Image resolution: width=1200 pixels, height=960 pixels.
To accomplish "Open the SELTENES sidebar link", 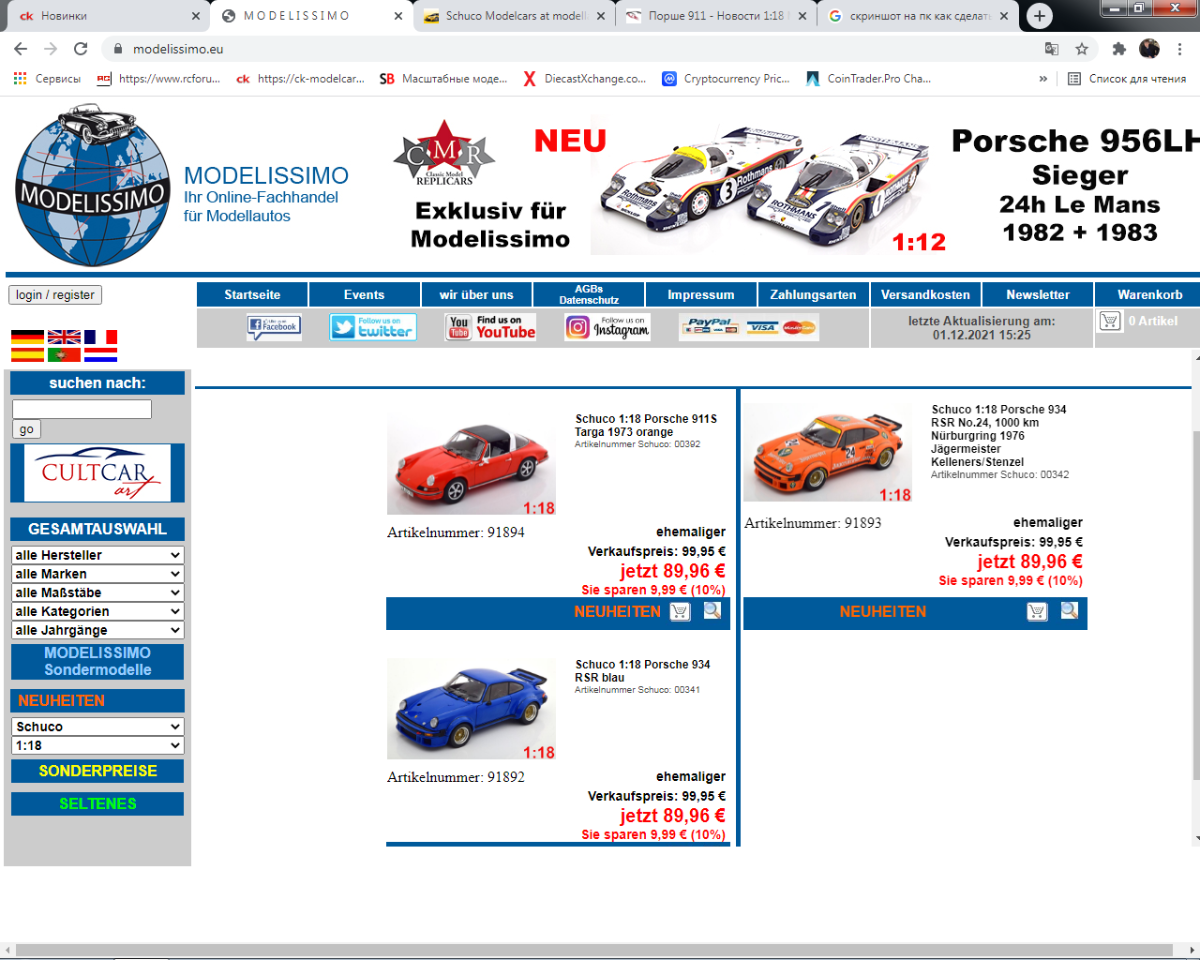I will 98,804.
